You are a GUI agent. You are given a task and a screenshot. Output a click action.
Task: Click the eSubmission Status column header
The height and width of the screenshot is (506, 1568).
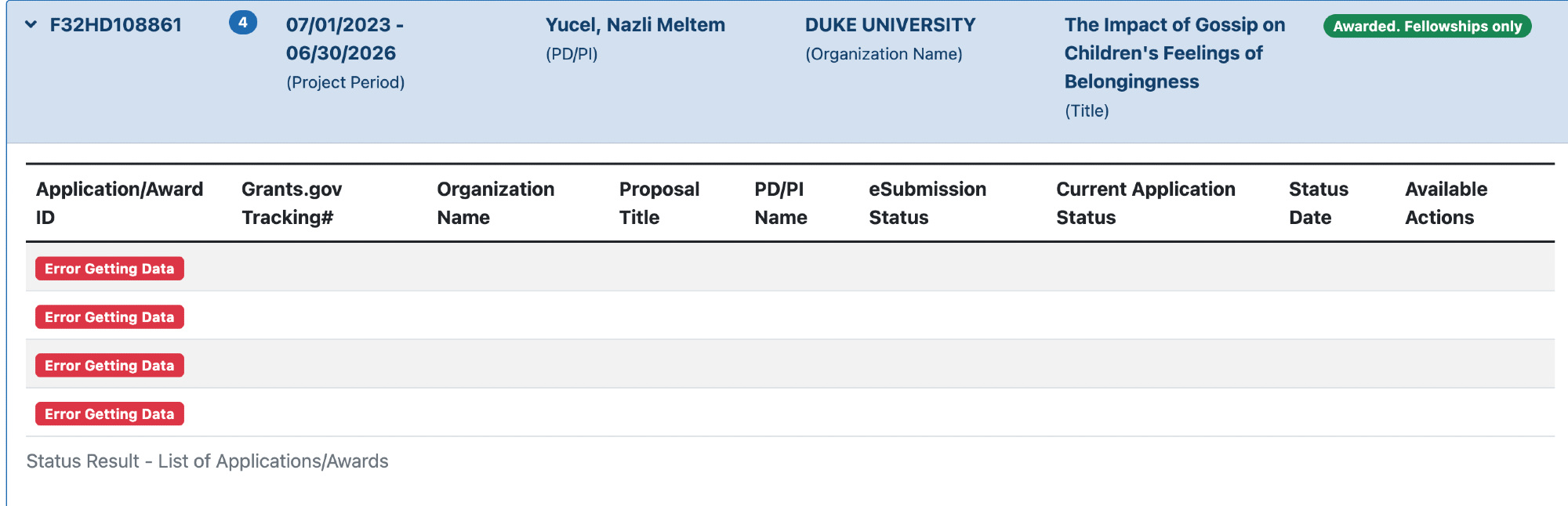tap(927, 203)
